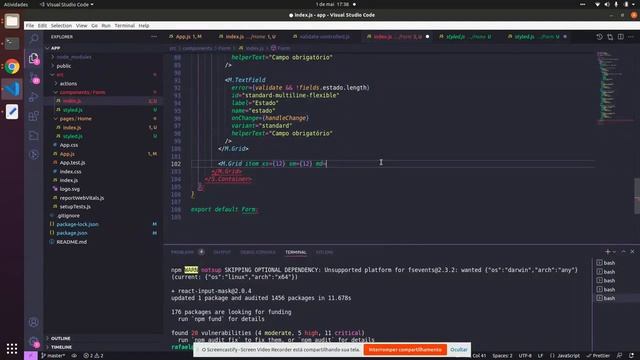Maximize the terminal panel
The height and width of the screenshot is (360, 640).
pyautogui.click(x=623, y=251)
